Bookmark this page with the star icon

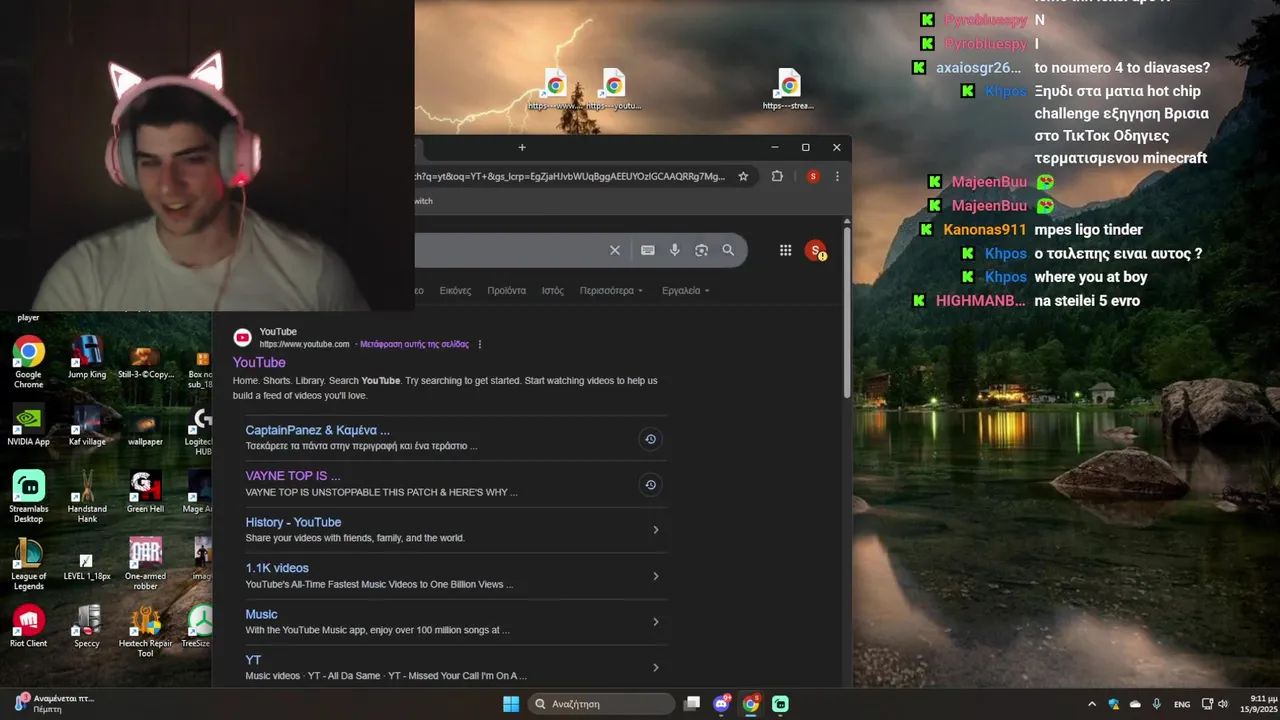coord(743,176)
